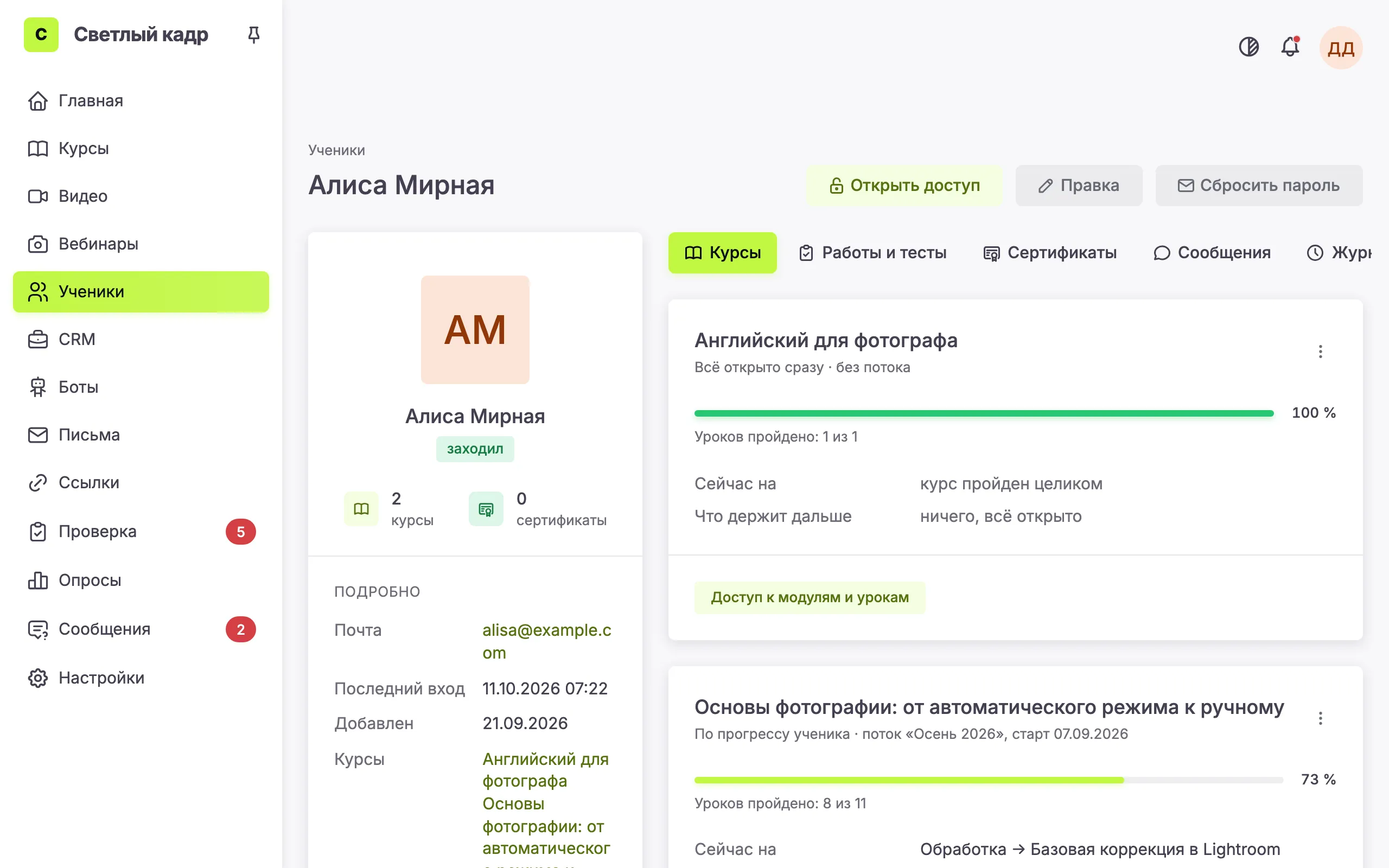Viewport: 1389px width, 868px height.
Task: Click the Алиса Мирная page heading
Action: tap(401, 185)
